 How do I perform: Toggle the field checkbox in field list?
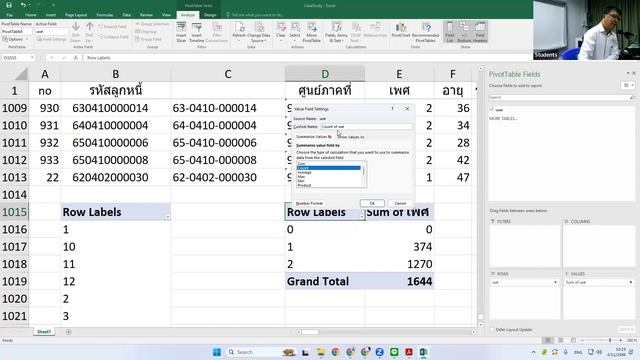(492, 109)
